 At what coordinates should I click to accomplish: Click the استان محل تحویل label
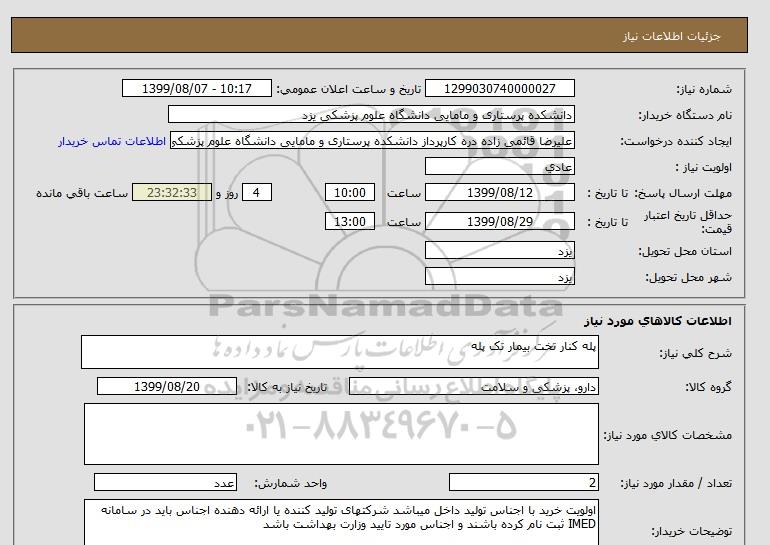[x=685, y=251]
